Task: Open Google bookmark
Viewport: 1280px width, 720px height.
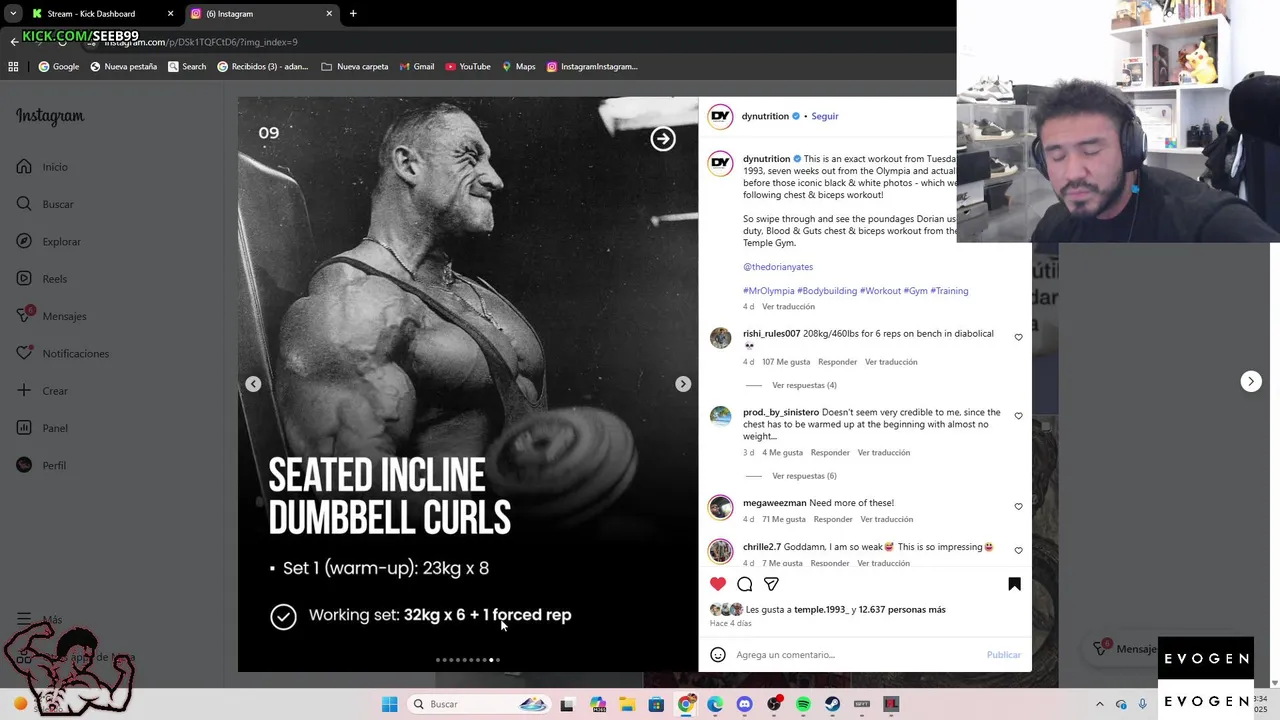Action: (59, 67)
